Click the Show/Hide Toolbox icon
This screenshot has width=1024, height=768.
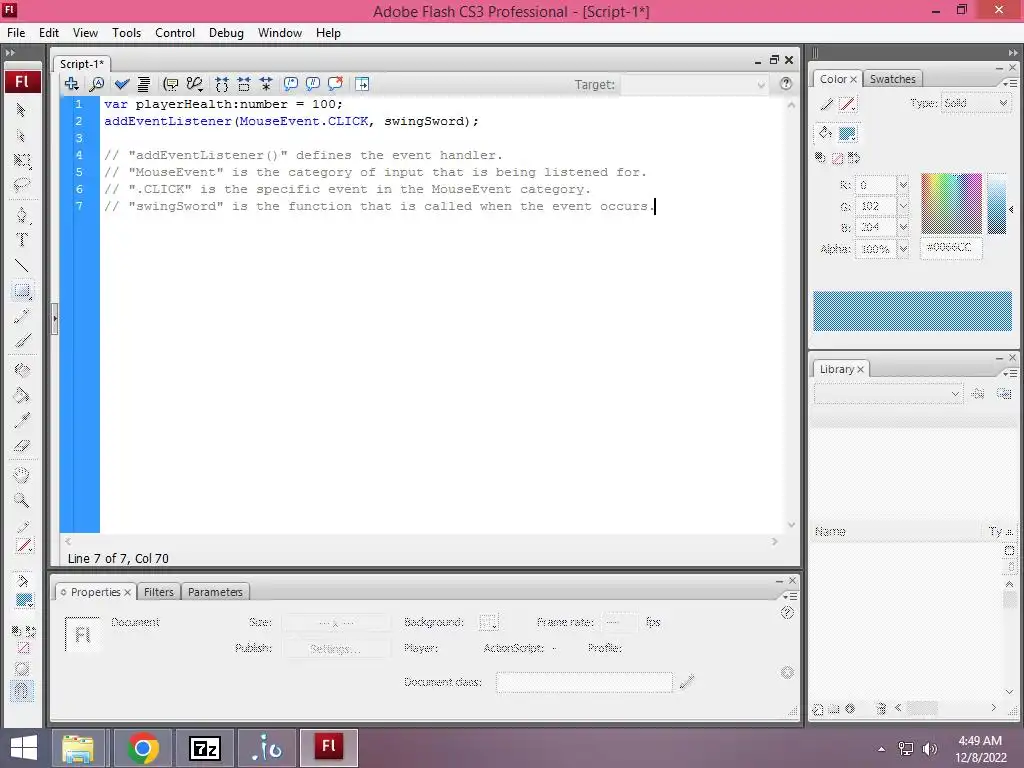pos(362,84)
